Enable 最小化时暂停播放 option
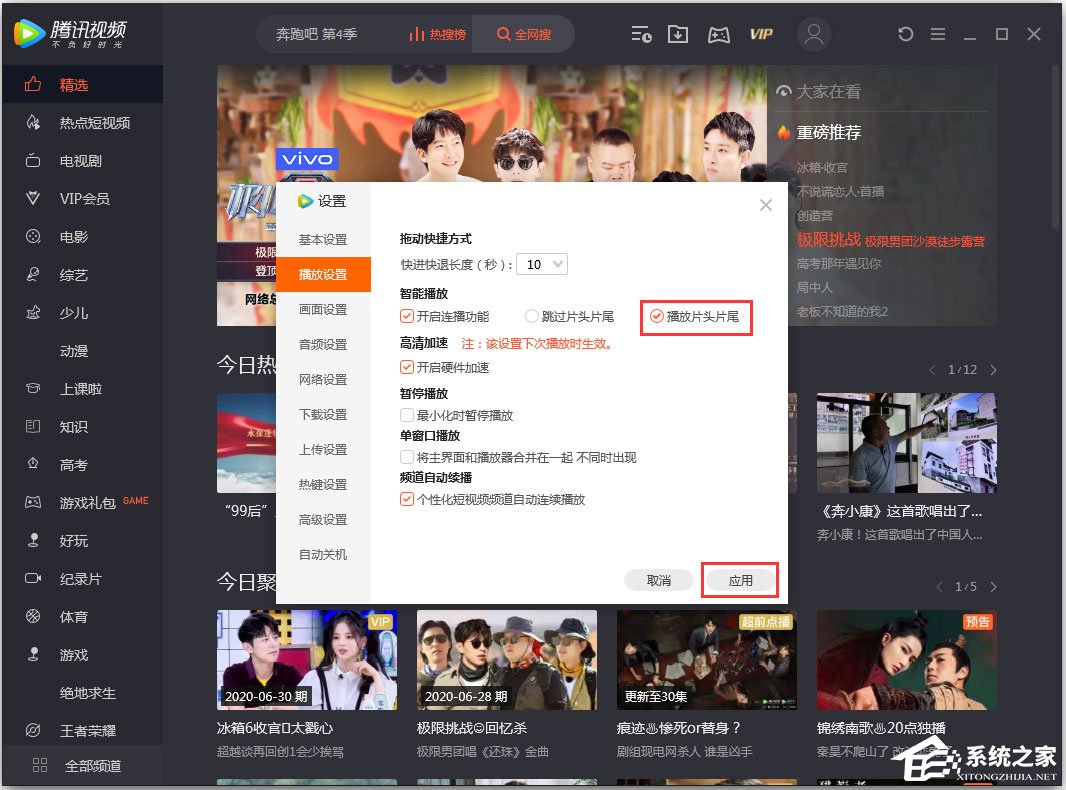Viewport: 1066px width, 790px height. [x=405, y=414]
